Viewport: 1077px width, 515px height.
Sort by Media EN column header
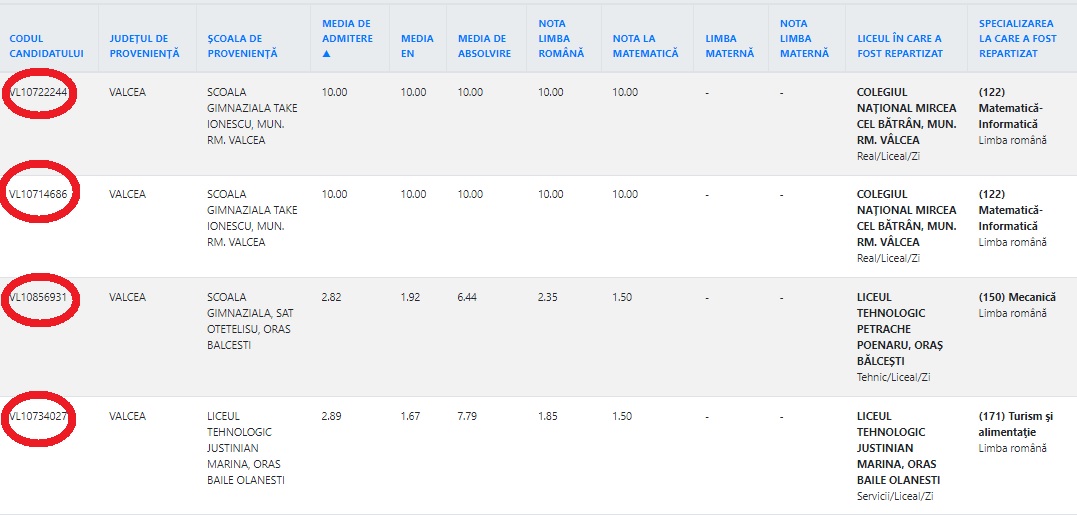pos(417,46)
